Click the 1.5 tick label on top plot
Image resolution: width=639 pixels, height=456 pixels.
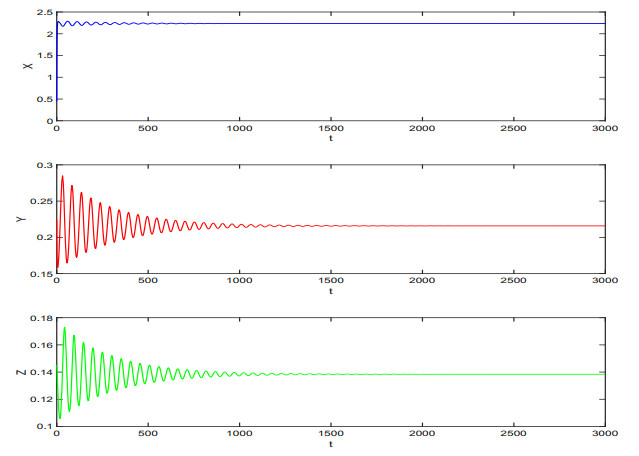[44, 55]
